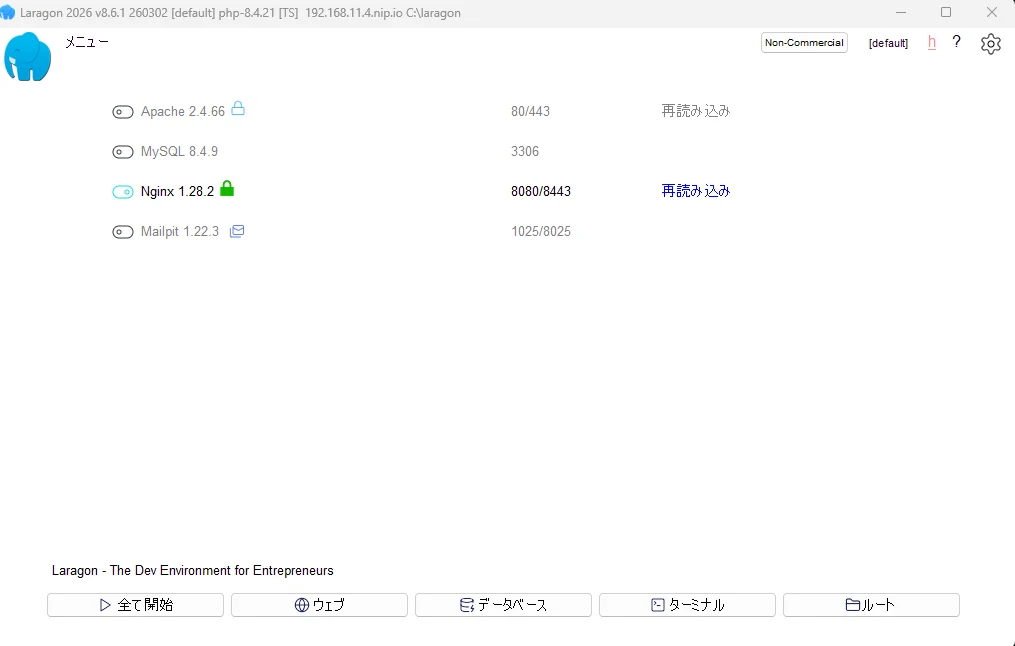
Task: Toggle the MySQL 8.4.9 service switch
Action: [x=122, y=152]
